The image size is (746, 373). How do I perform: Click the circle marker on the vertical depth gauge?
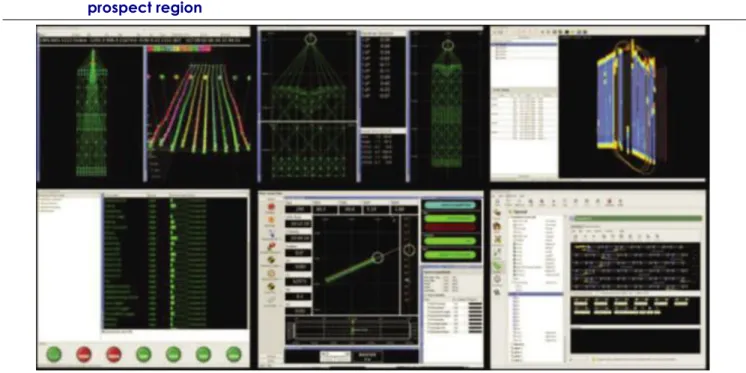pos(409,249)
